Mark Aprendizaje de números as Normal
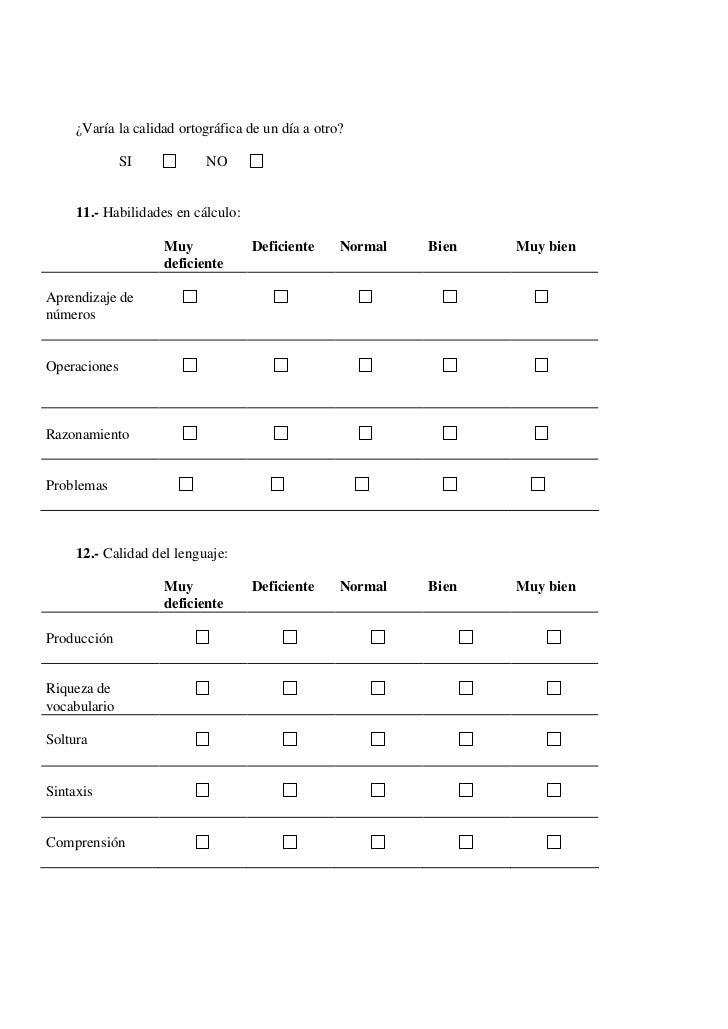The height and width of the screenshot is (1029, 728). (366, 297)
